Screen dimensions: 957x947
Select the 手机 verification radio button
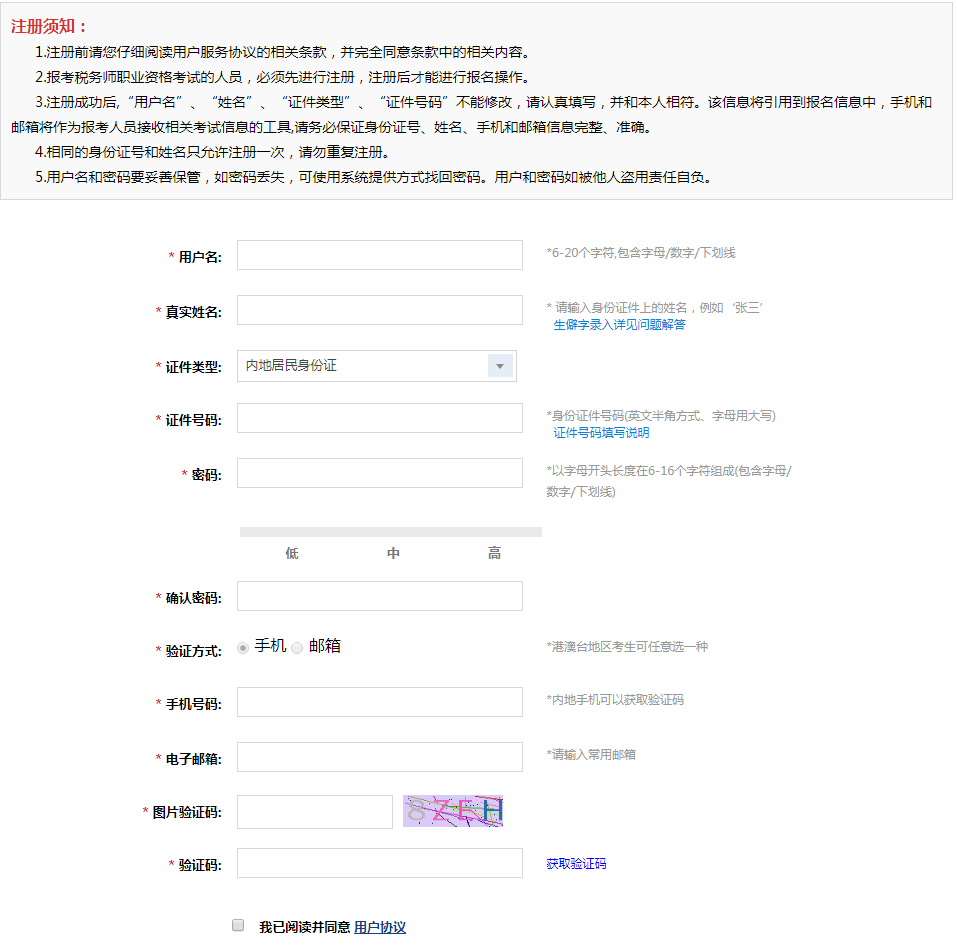(x=241, y=647)
